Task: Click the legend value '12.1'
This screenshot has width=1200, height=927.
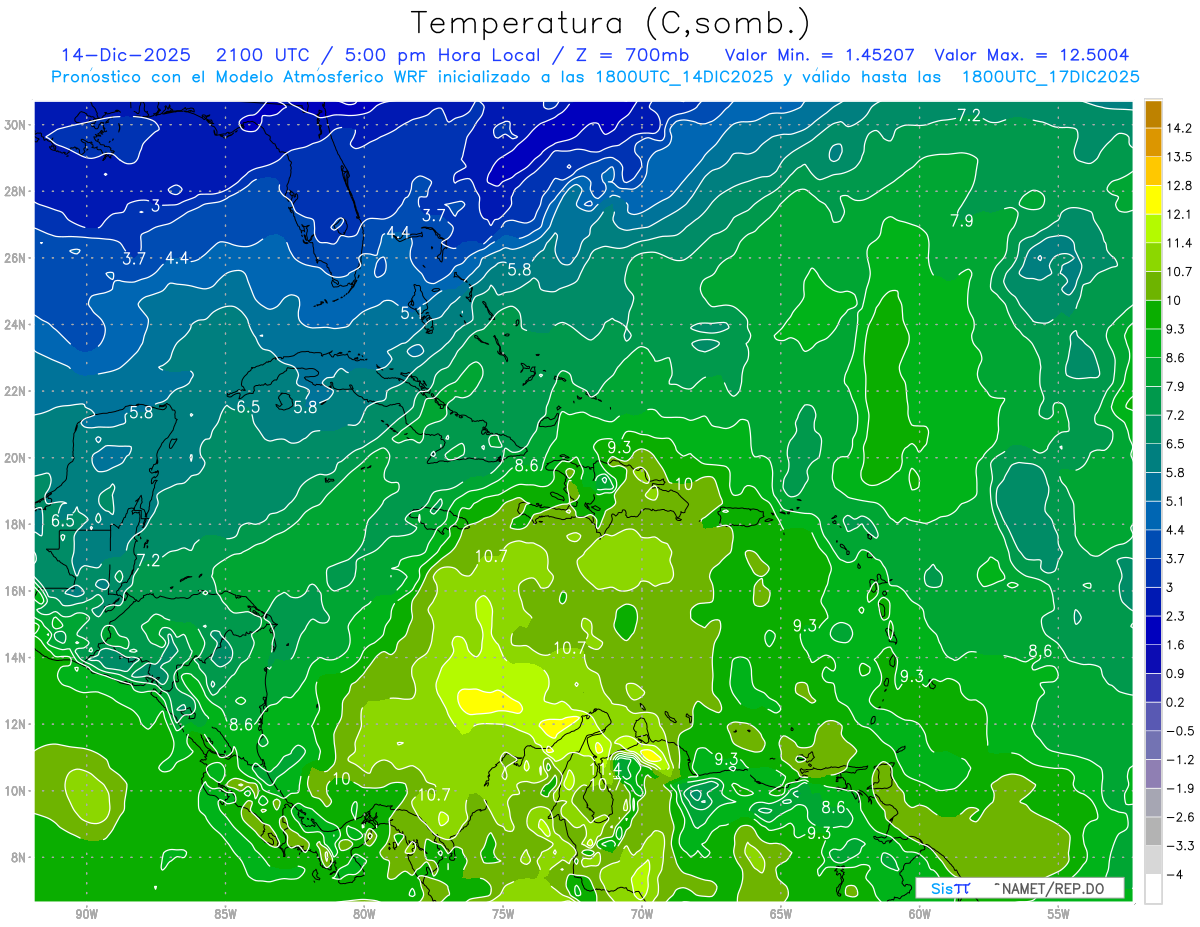Action: pos(1178,215)
